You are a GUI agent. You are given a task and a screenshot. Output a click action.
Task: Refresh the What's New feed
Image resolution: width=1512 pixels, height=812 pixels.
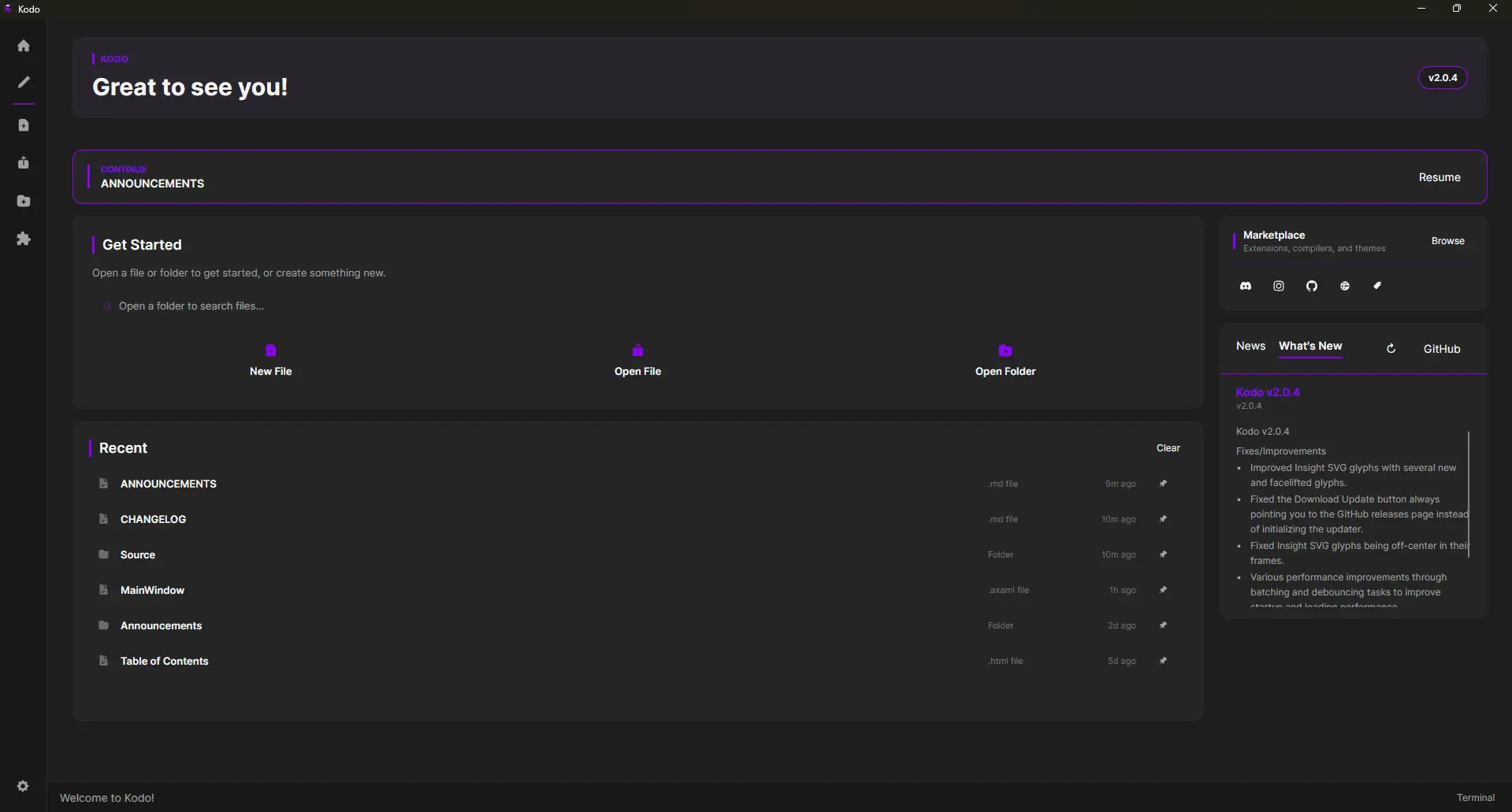(1391, 348)
